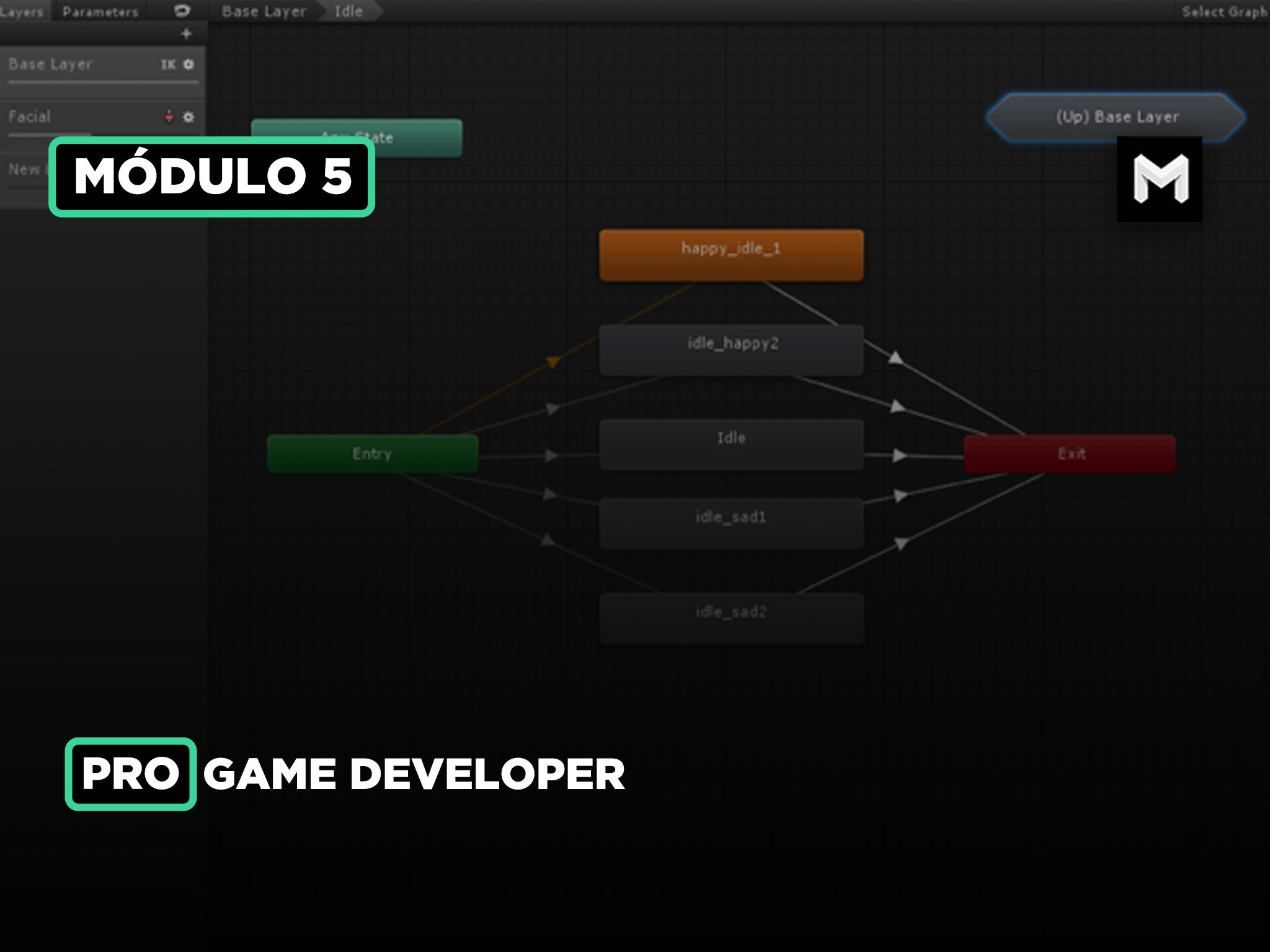
Task: Click the Base Layer breadcrumb
Action: pos(264,11)
